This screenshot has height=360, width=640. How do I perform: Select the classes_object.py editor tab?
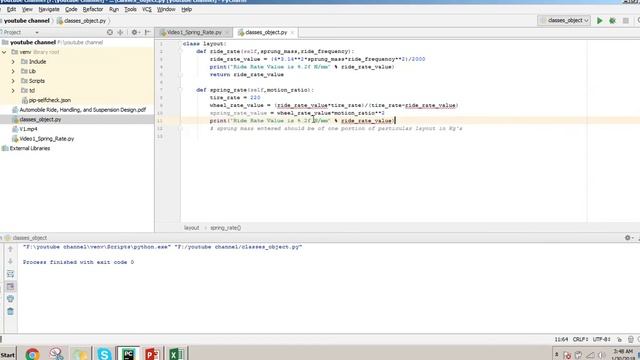tap(266, 32)
